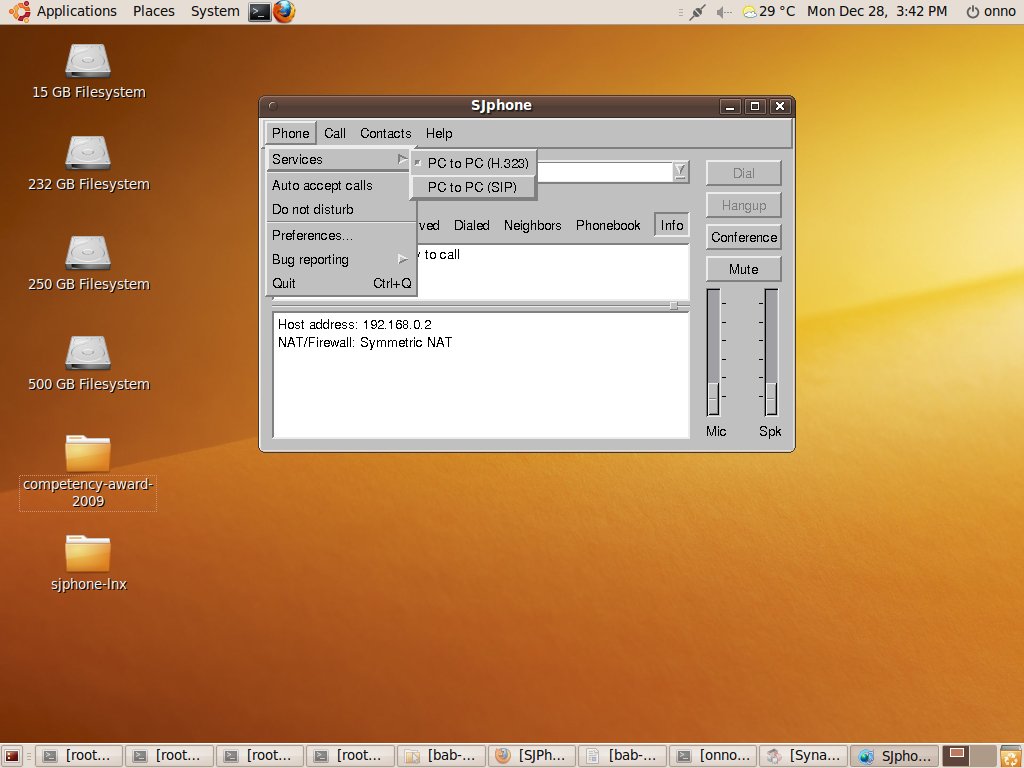
Task: Choose PC to PC (SIP) service
Action: pyautogui.click(x=472, y=187)
